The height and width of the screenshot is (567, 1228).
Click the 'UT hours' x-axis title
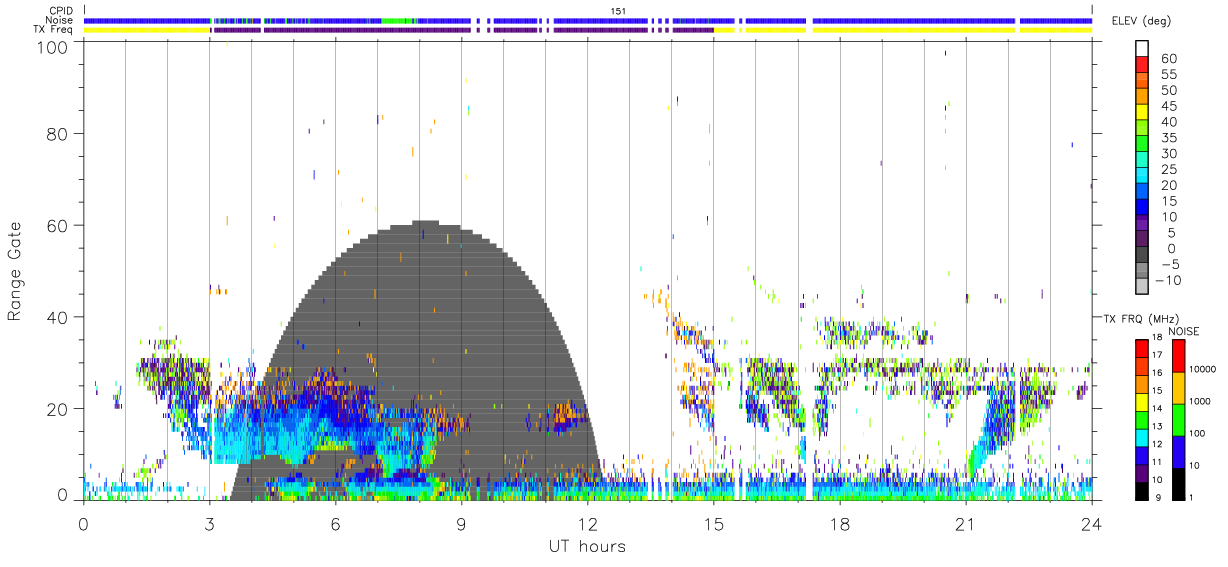(587, 547)
